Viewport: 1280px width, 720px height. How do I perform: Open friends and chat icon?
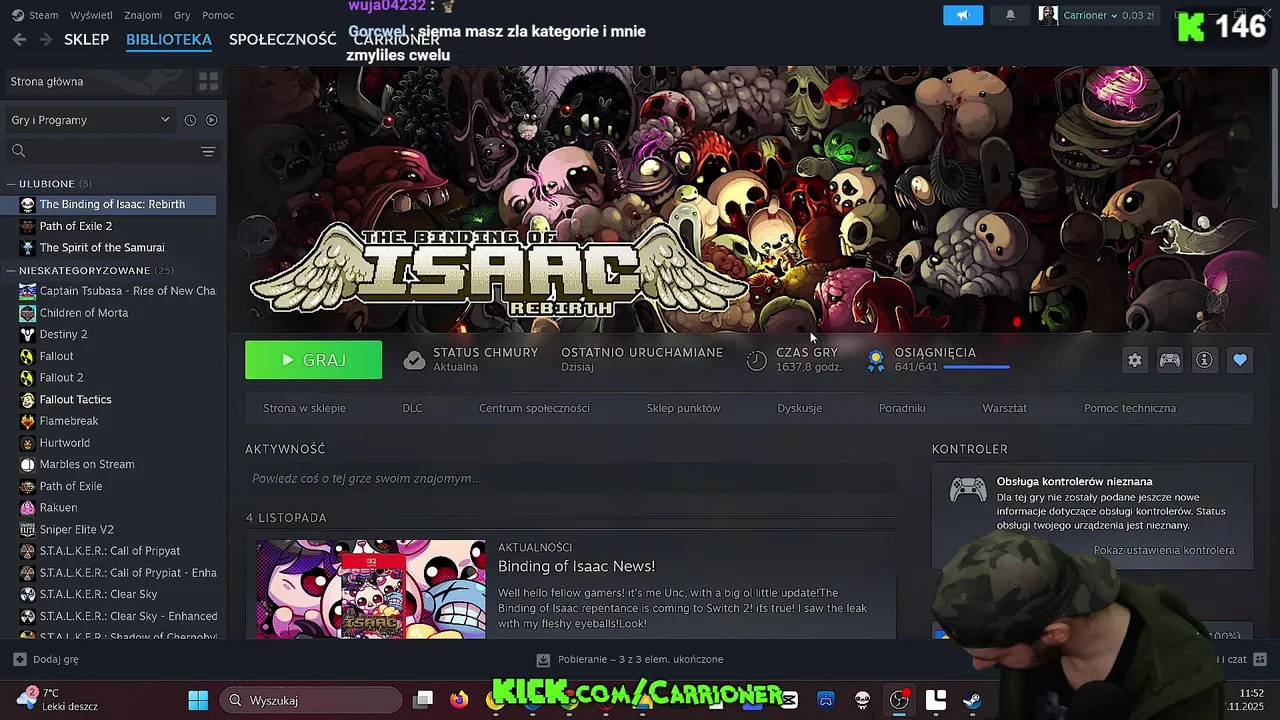tap(1259, 659)
